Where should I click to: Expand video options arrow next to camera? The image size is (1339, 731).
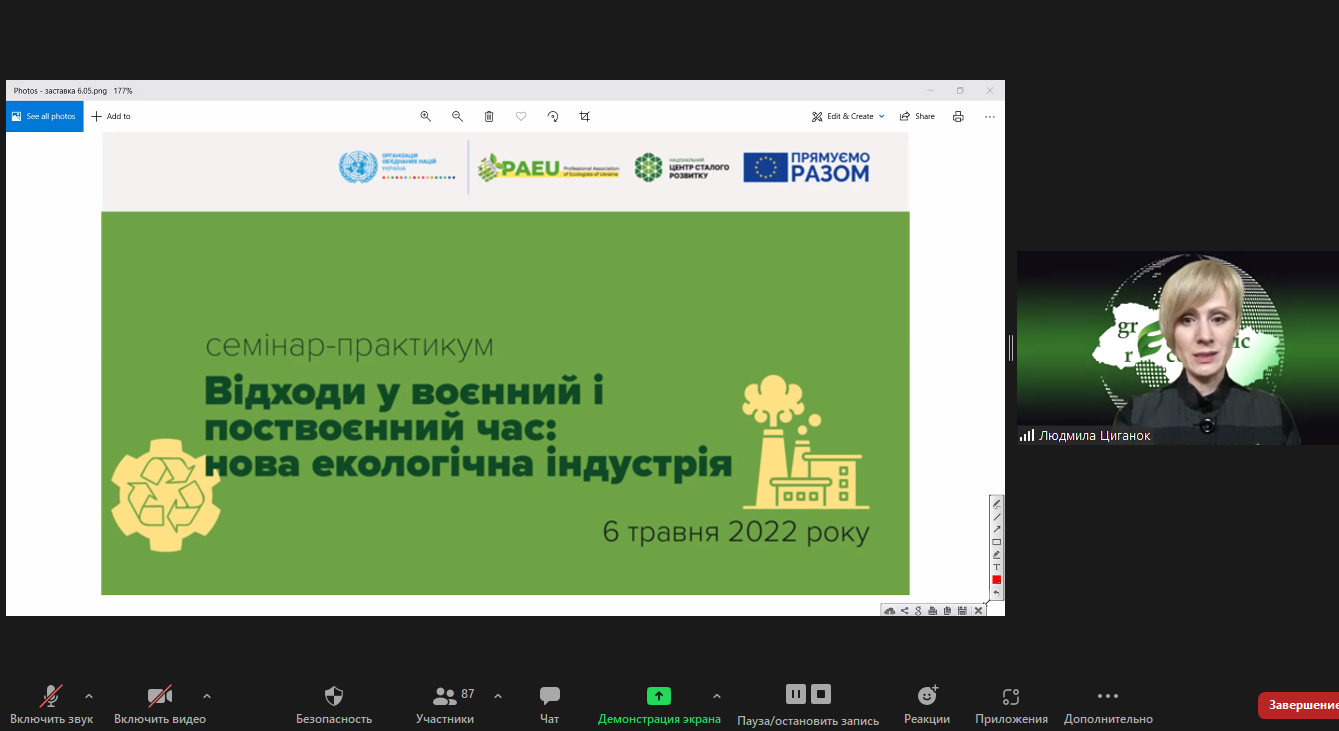tap(207, 696)
